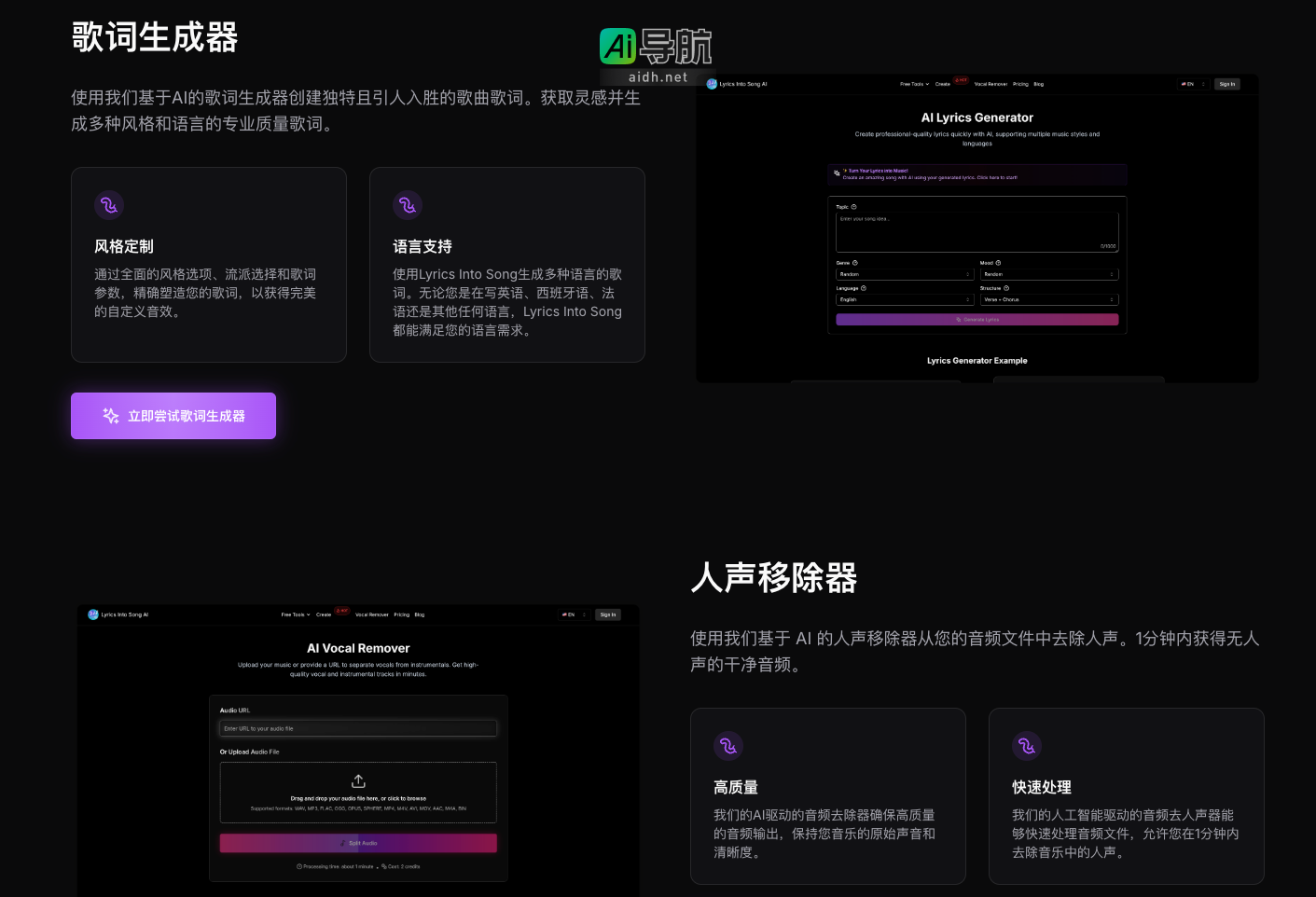The width and height of the screenshot is (1316, 897).
Task: Click the clock icon next to processing time
Action: click(x=299, y=866)
